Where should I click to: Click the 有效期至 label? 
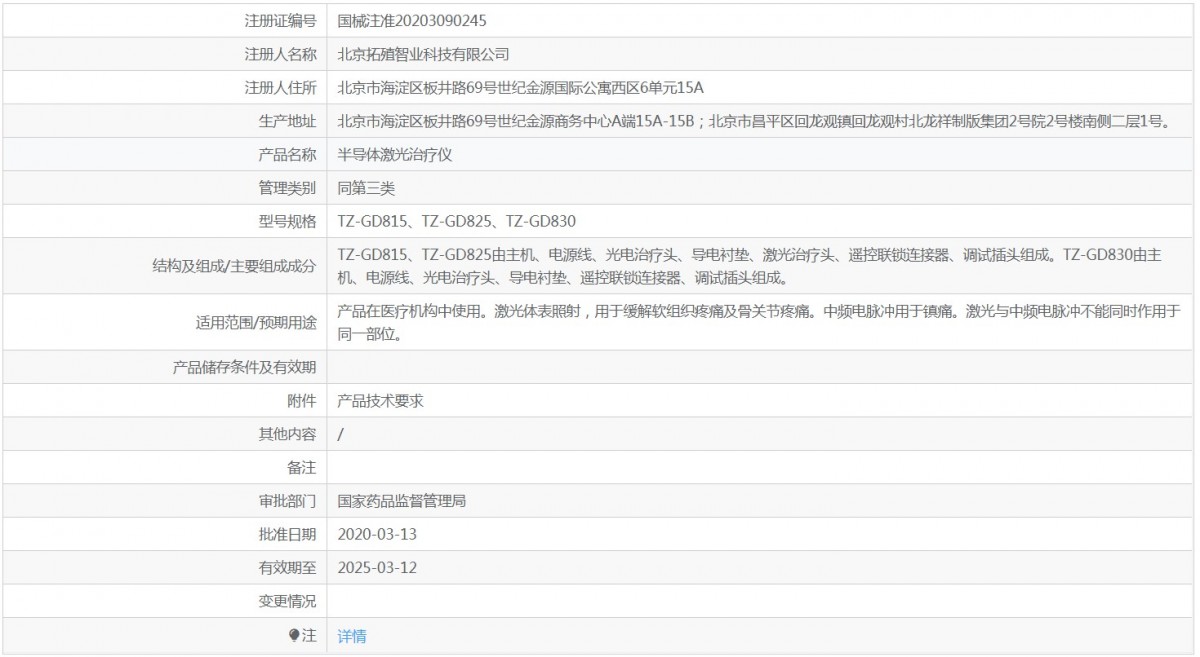tap(287, 567)
